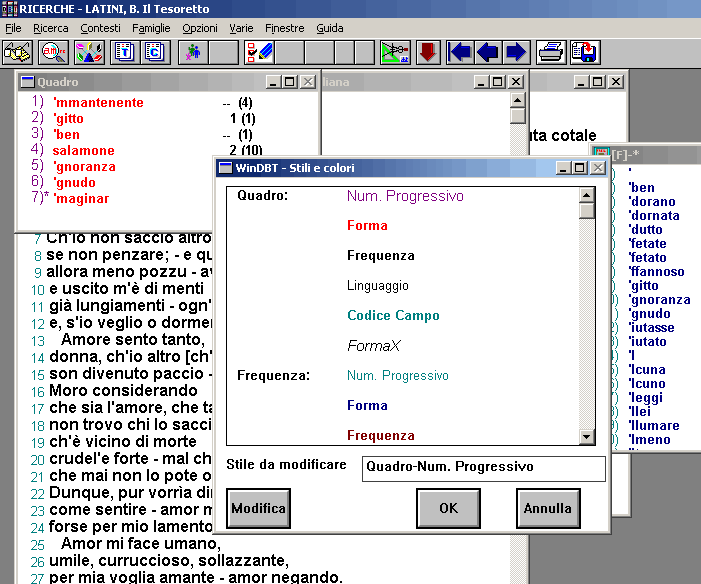This screenshot has width=701, height=584.
Task: Select ''gitto' in Quadro window
Action: tap(68, 119)
